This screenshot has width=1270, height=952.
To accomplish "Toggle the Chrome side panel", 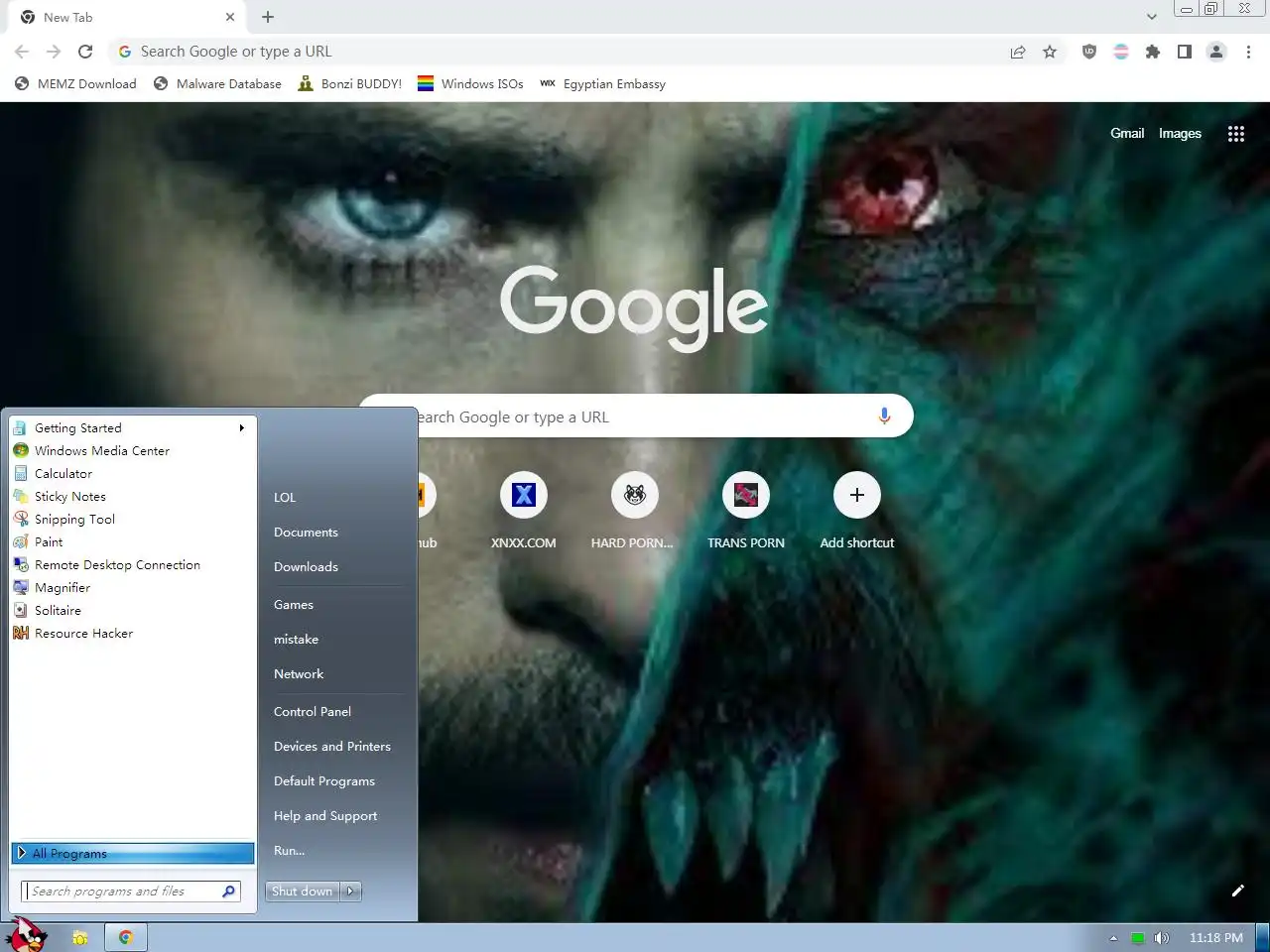I will (x=1185, y=52).
